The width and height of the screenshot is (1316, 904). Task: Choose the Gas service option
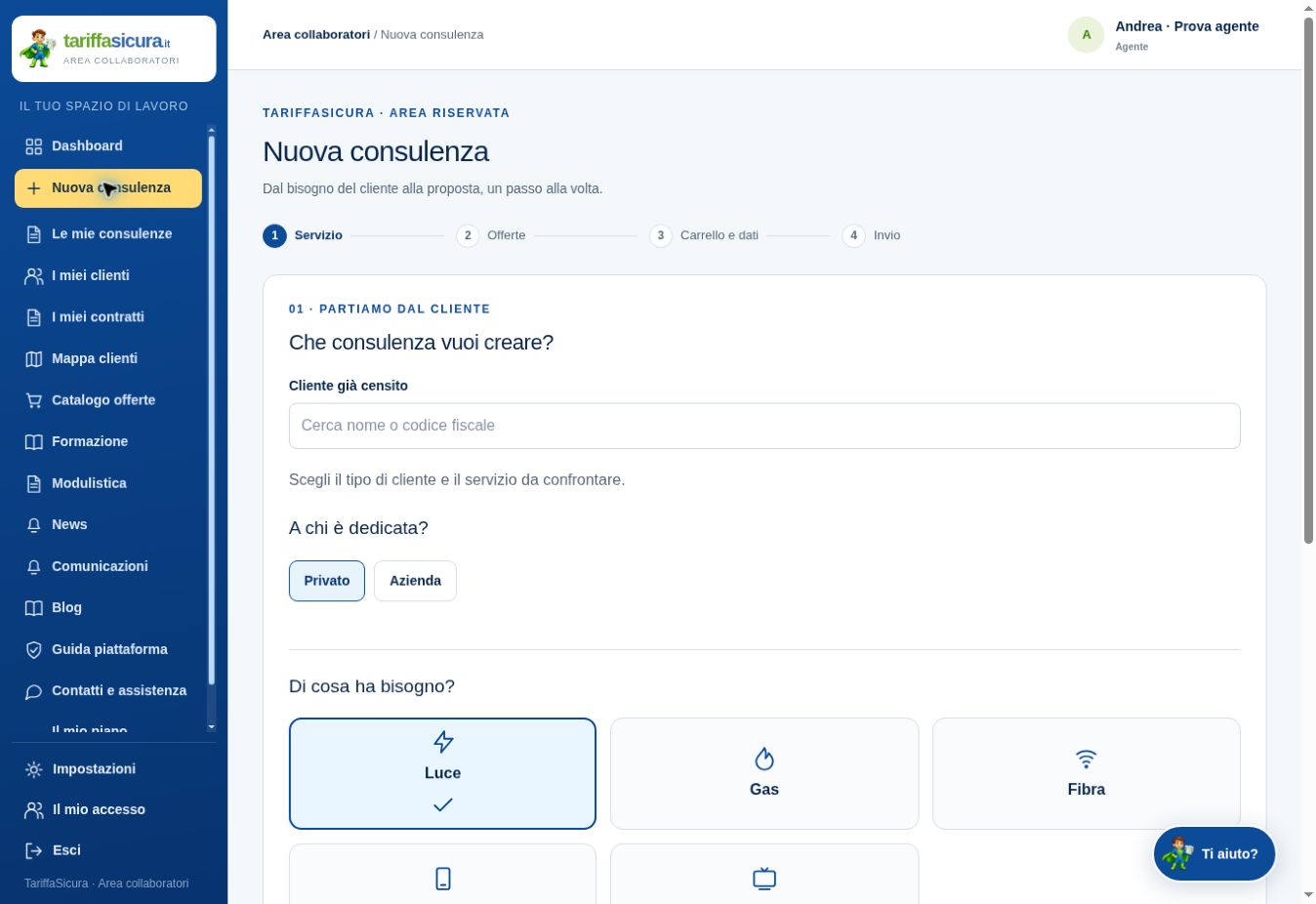tap(764, 773)
